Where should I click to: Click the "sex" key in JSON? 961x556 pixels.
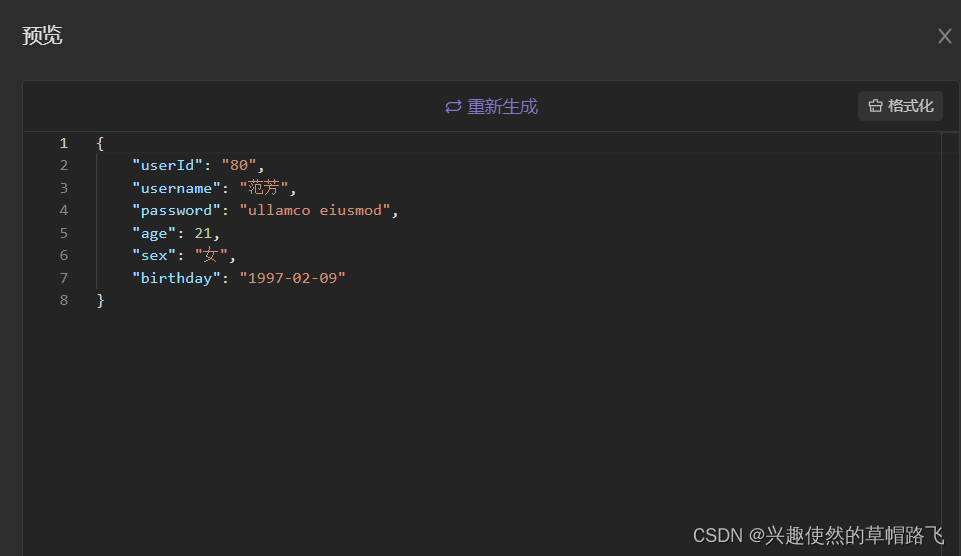pos(154,256)
